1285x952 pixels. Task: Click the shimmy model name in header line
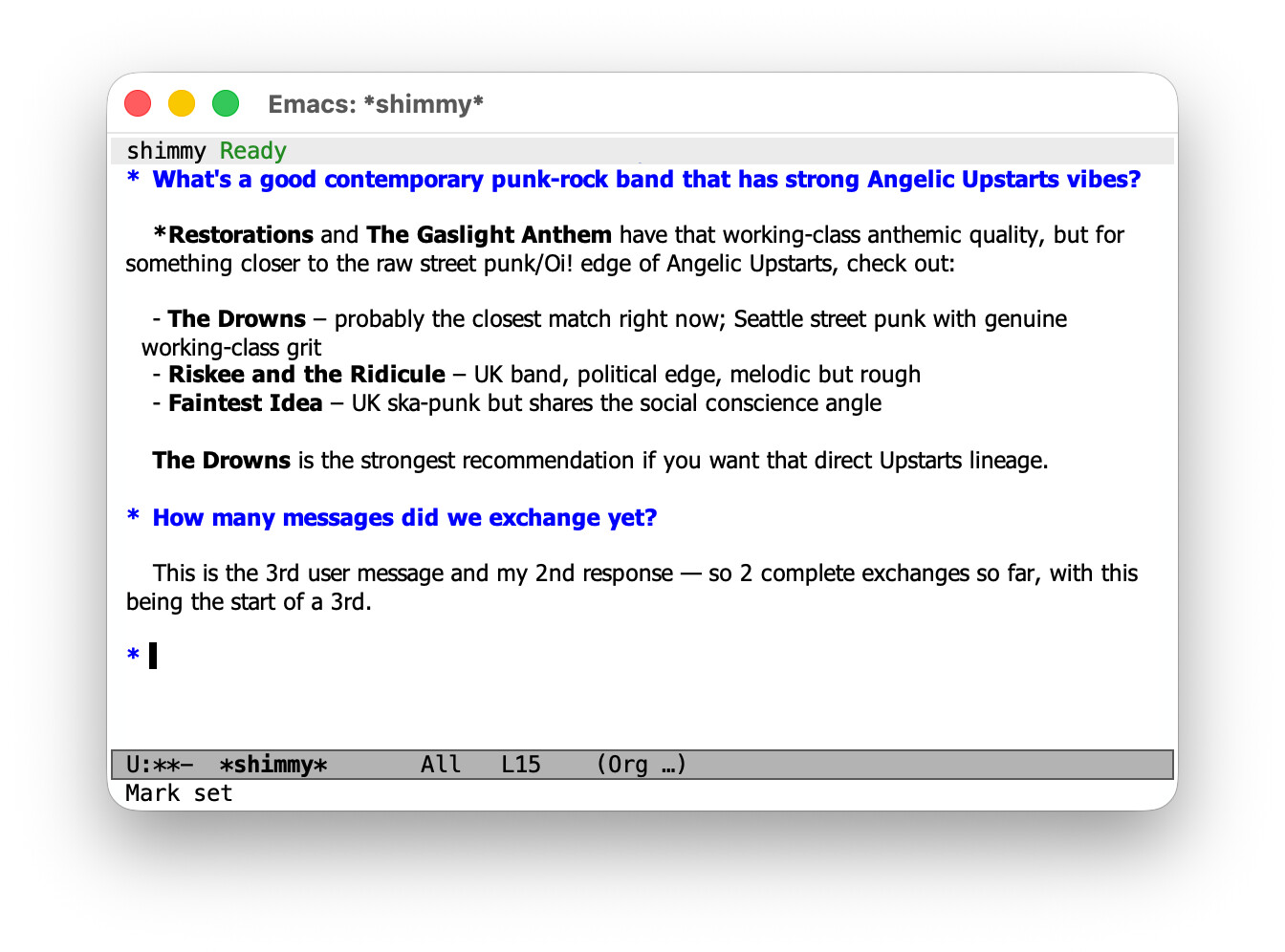point(164,150)
